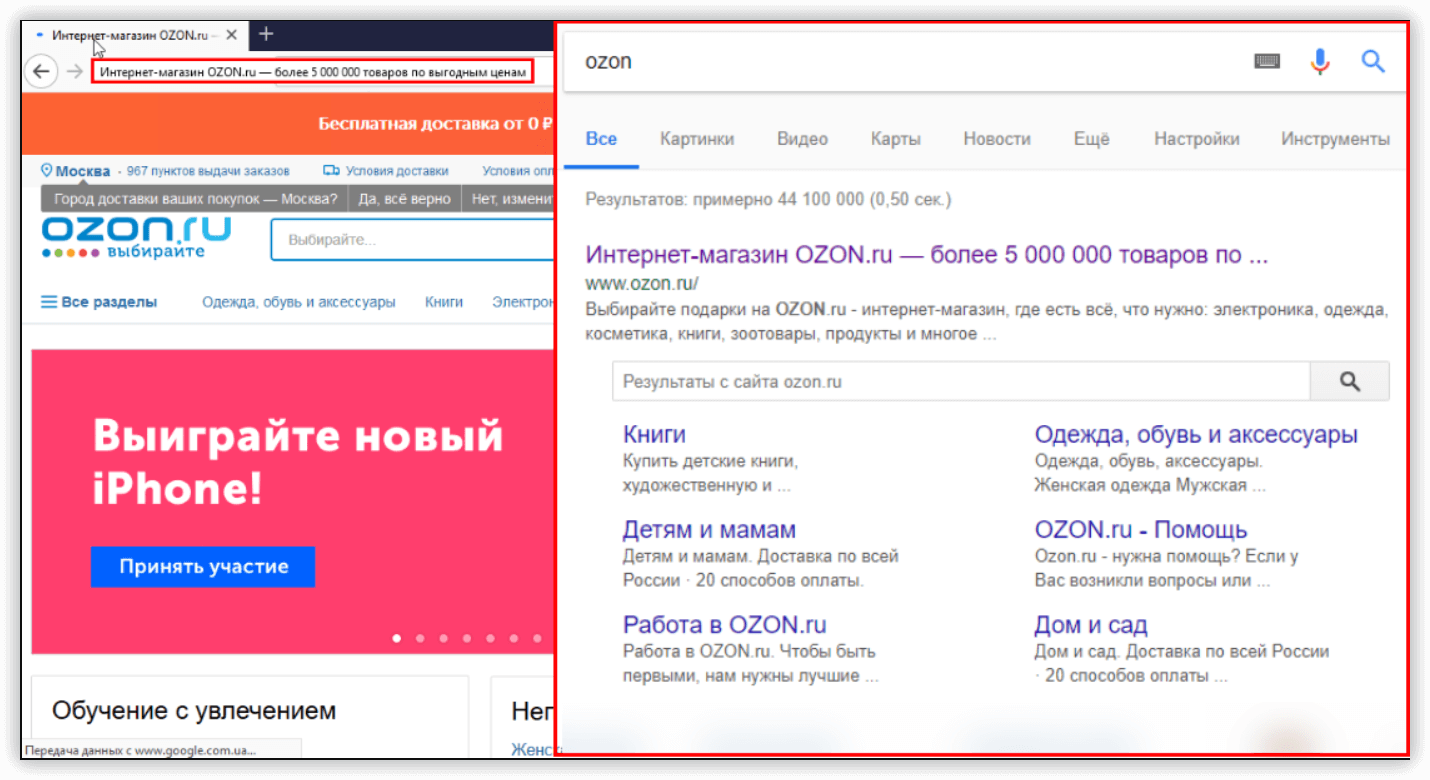Open the OZON.ru - Помощь sitelink
1430x780 pixels.
tap(1141, 530)
